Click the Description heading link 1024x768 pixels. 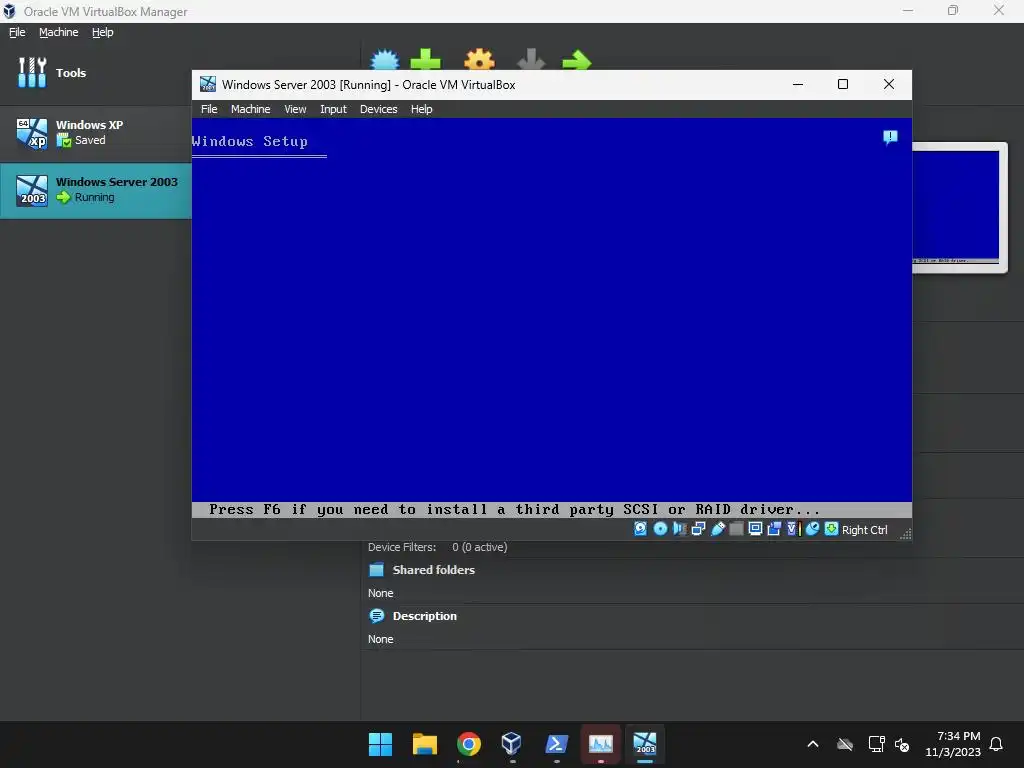pyautogui.click(x=424, y=616)
